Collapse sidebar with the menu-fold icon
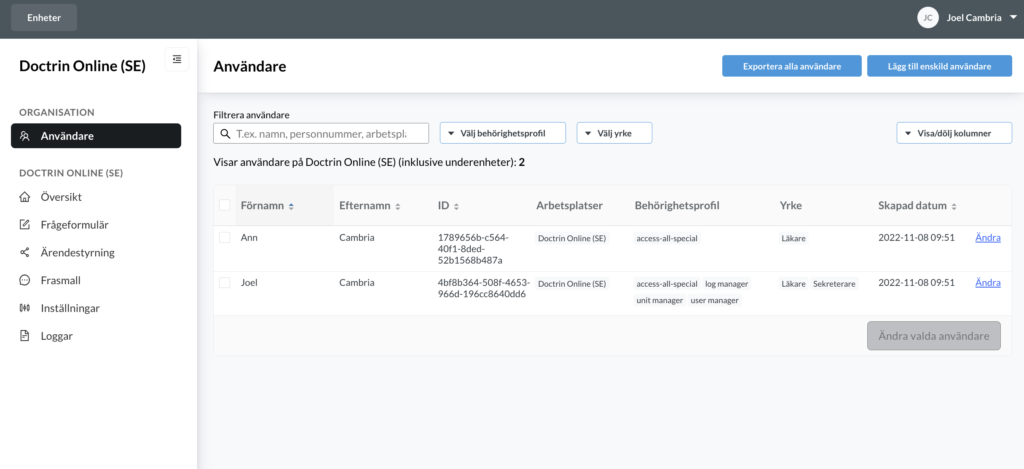1024x469 pixels. (177, 59)
